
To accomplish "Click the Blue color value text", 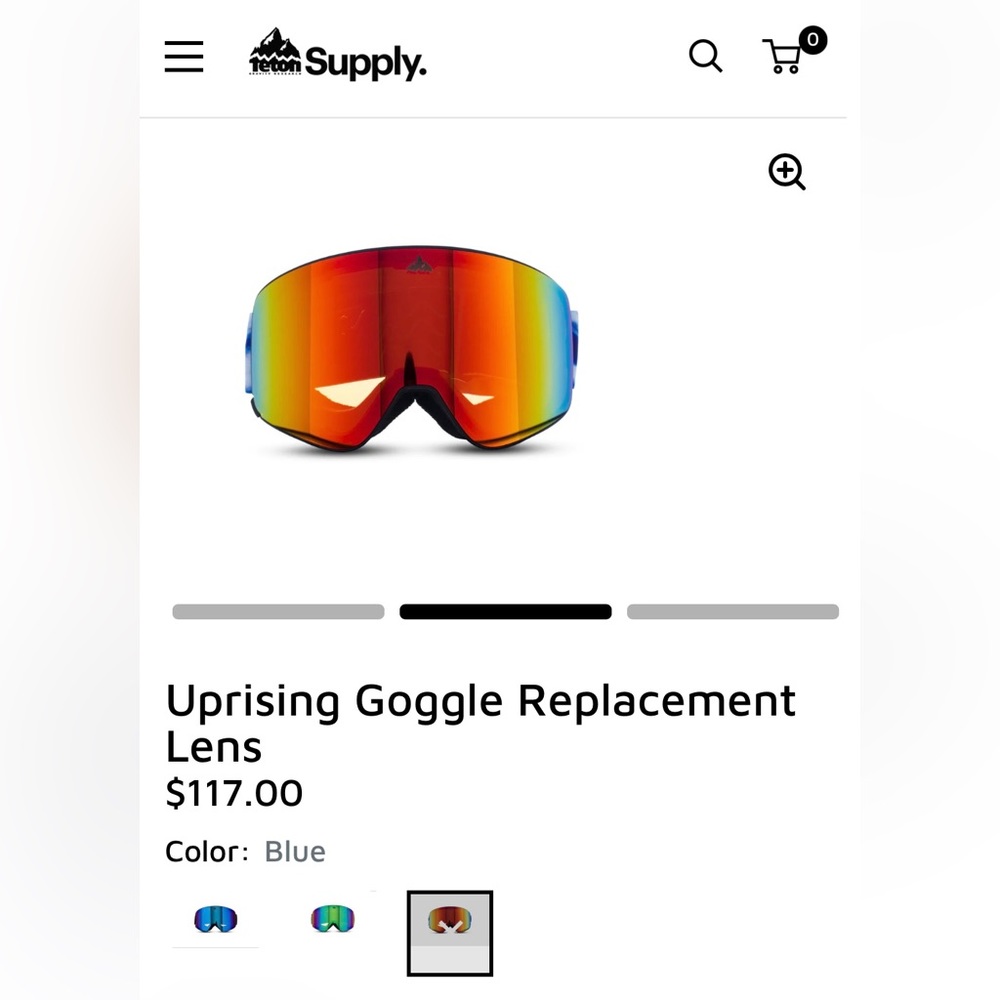I will tap(294, 851).
